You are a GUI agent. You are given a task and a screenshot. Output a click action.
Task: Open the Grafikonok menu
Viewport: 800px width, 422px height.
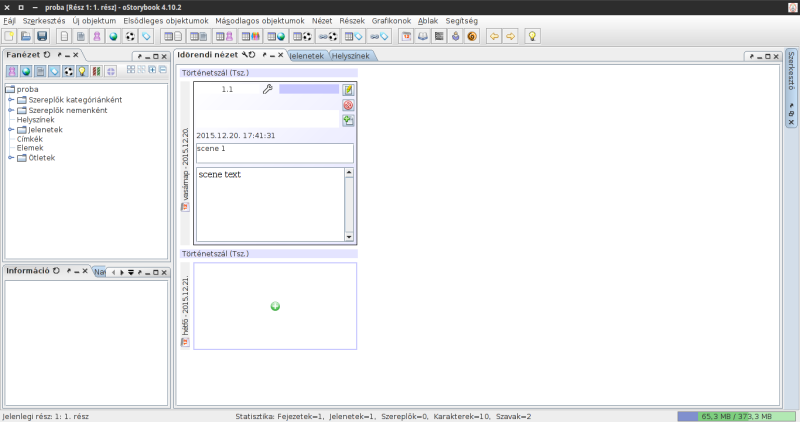coord(391,20)
